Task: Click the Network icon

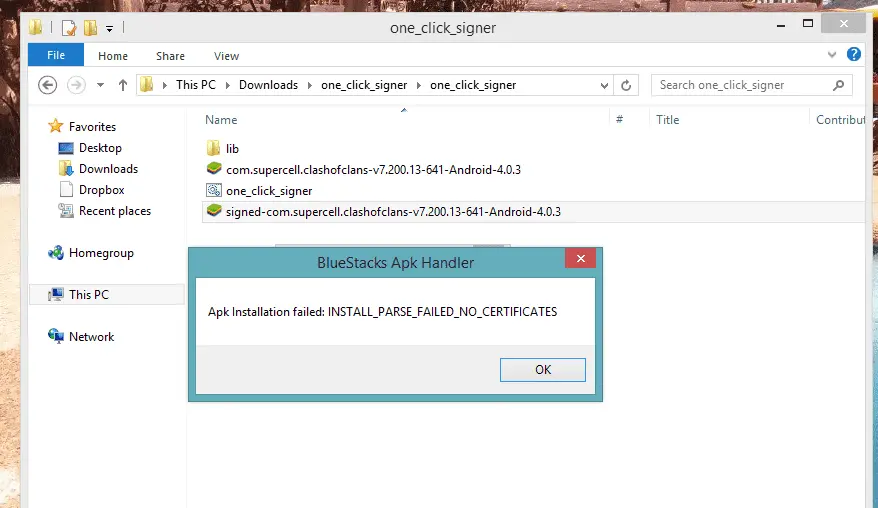Action: click(x=56, y=336)
